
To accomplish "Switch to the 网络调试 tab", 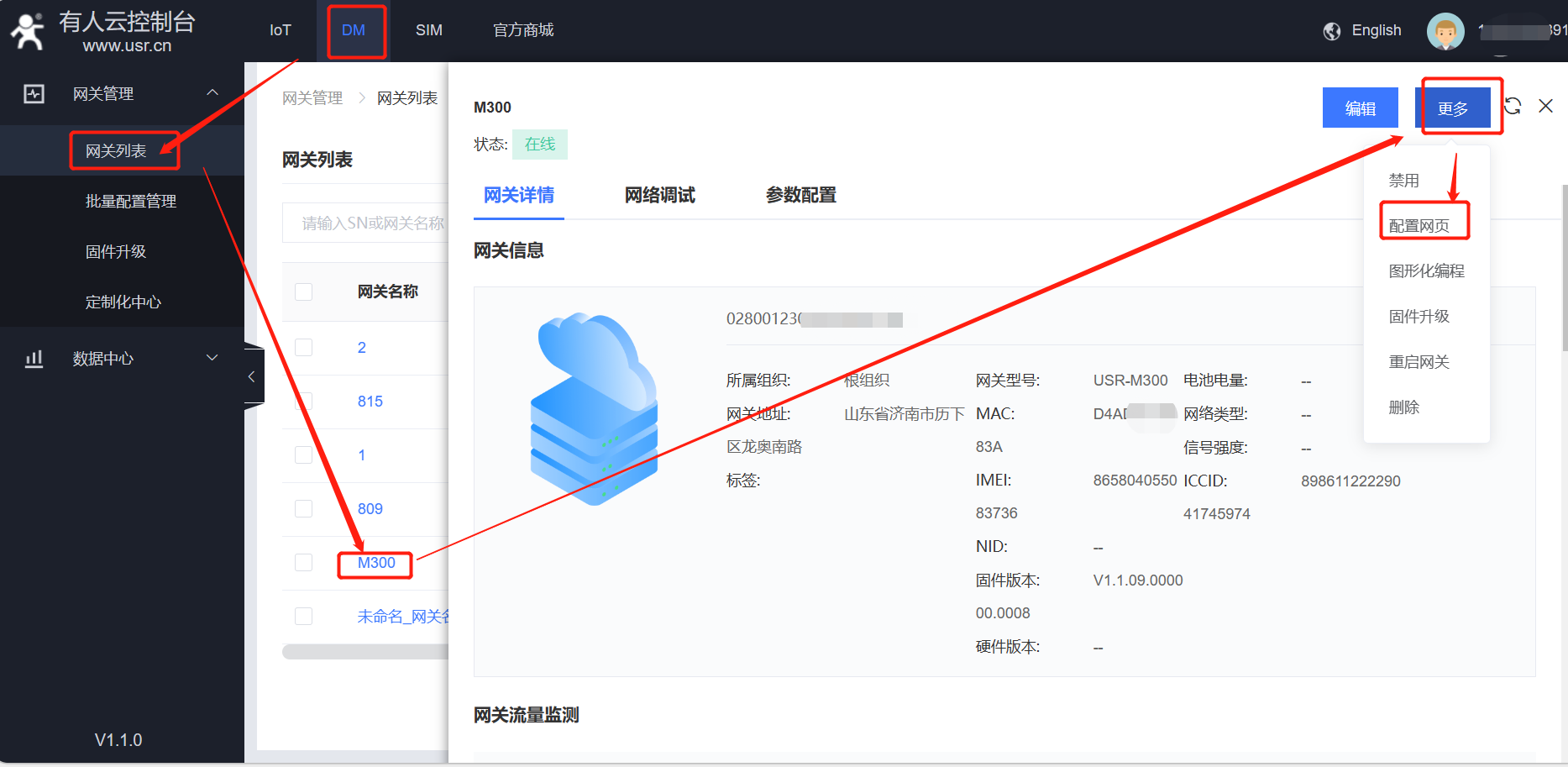I will [x=659, y=196].
